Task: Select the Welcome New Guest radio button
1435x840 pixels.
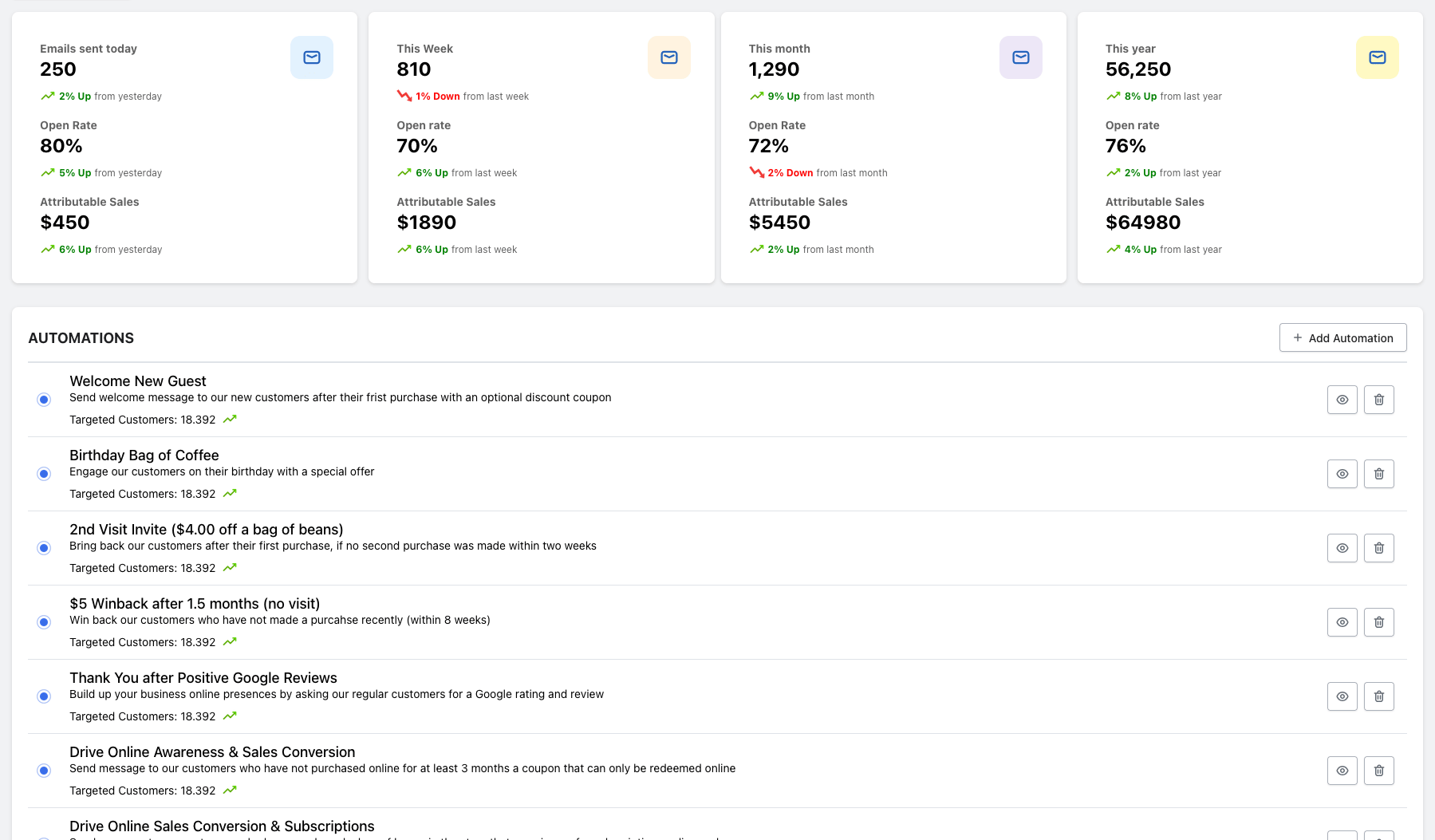Action: click(44, 400)
